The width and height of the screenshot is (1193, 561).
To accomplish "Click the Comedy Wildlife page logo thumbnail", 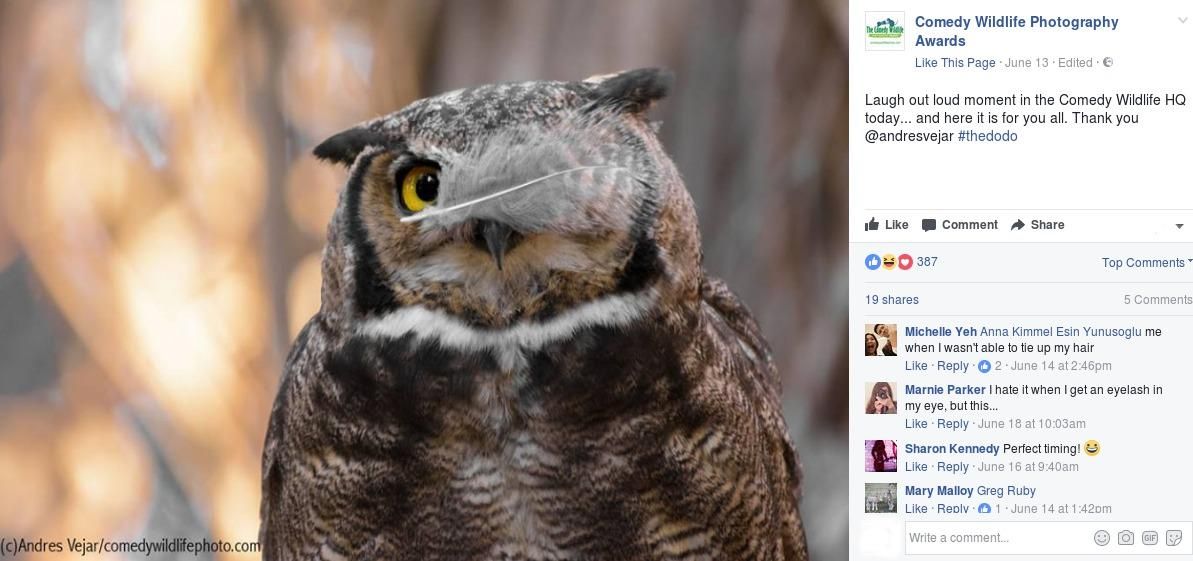I will pos(884,31).
